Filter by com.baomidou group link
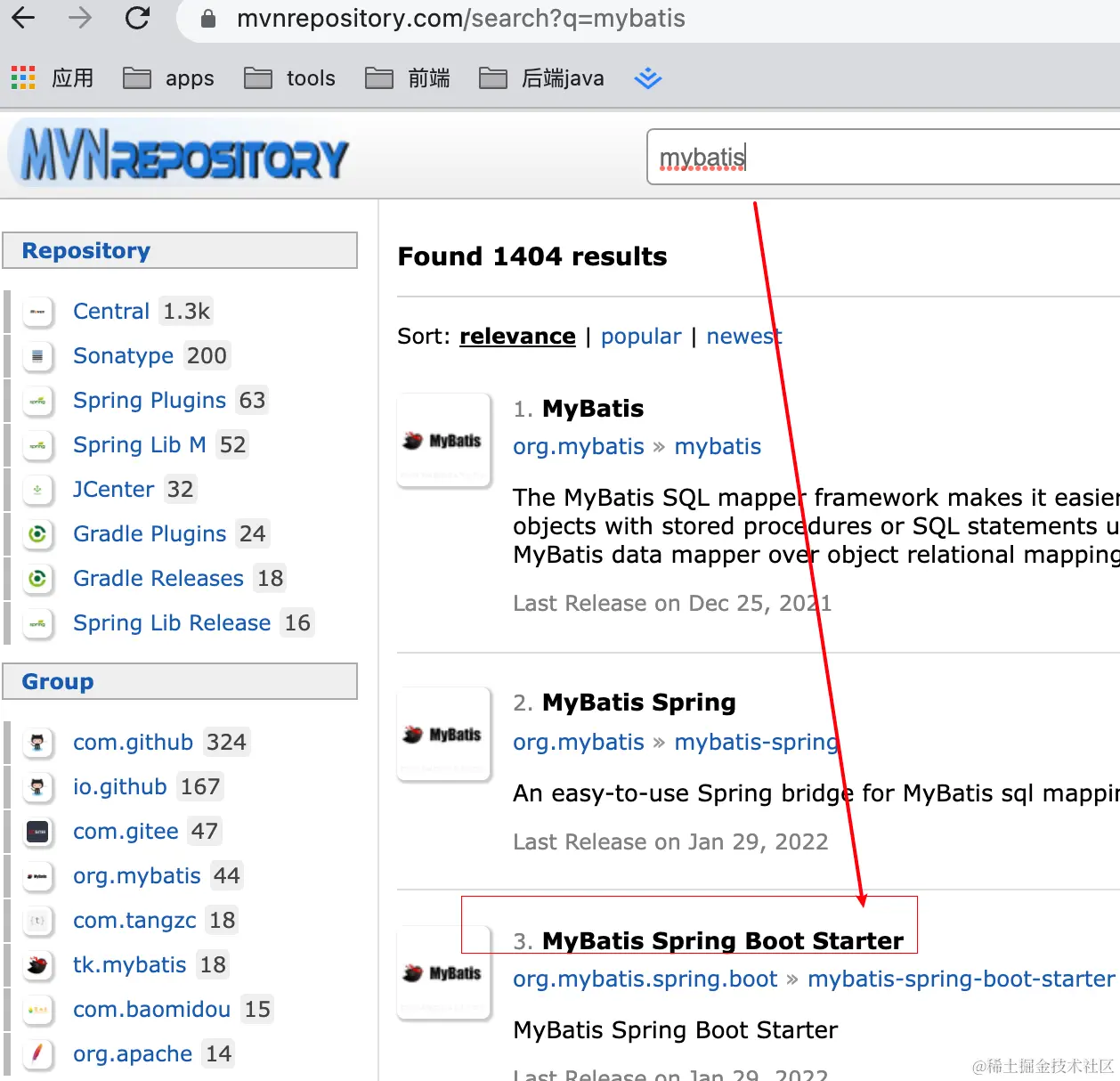Screen dimensions: 1120x1081 coord(152,1010)
